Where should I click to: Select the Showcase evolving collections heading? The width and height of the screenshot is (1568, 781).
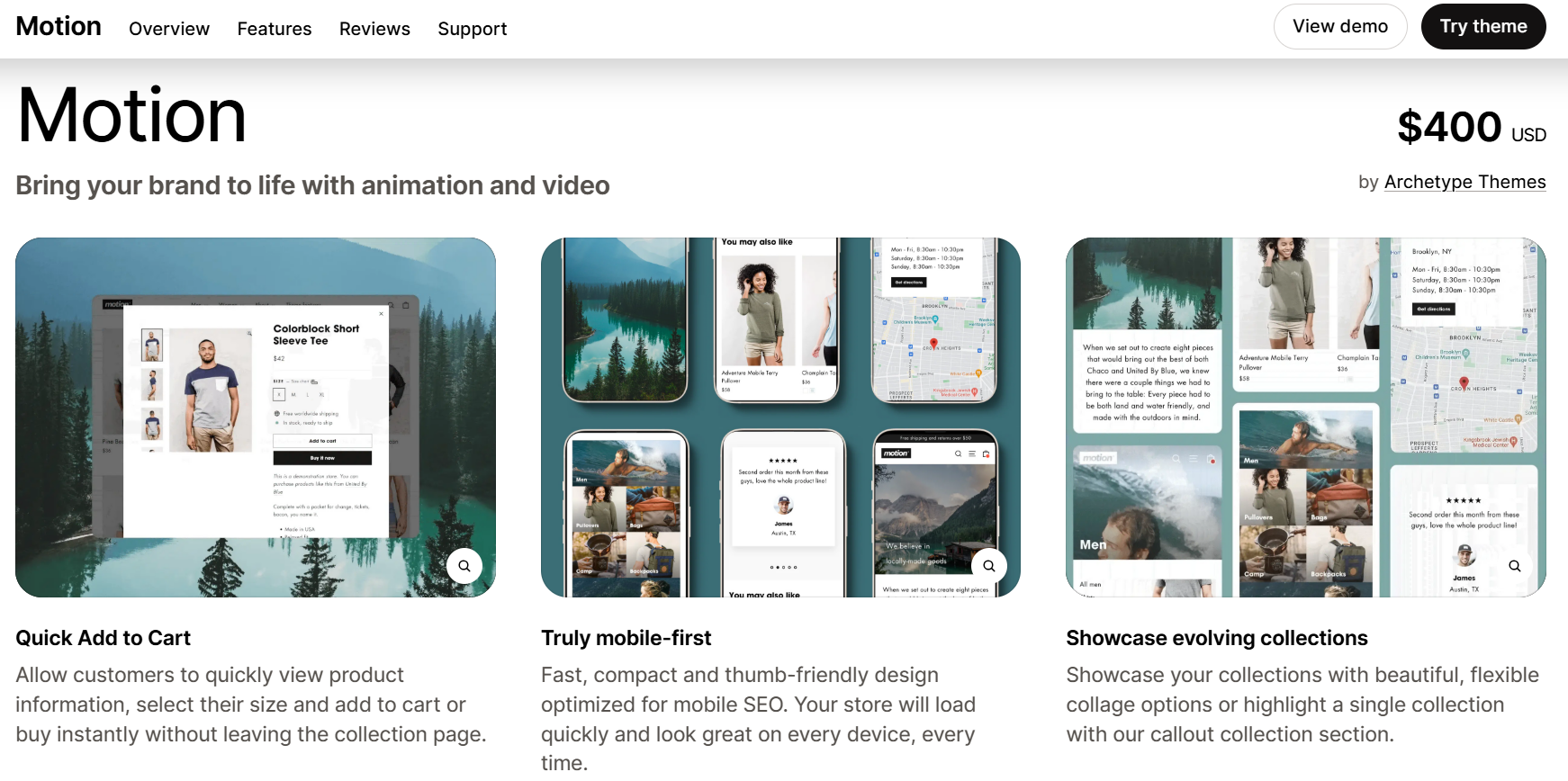coord(1217,638)
